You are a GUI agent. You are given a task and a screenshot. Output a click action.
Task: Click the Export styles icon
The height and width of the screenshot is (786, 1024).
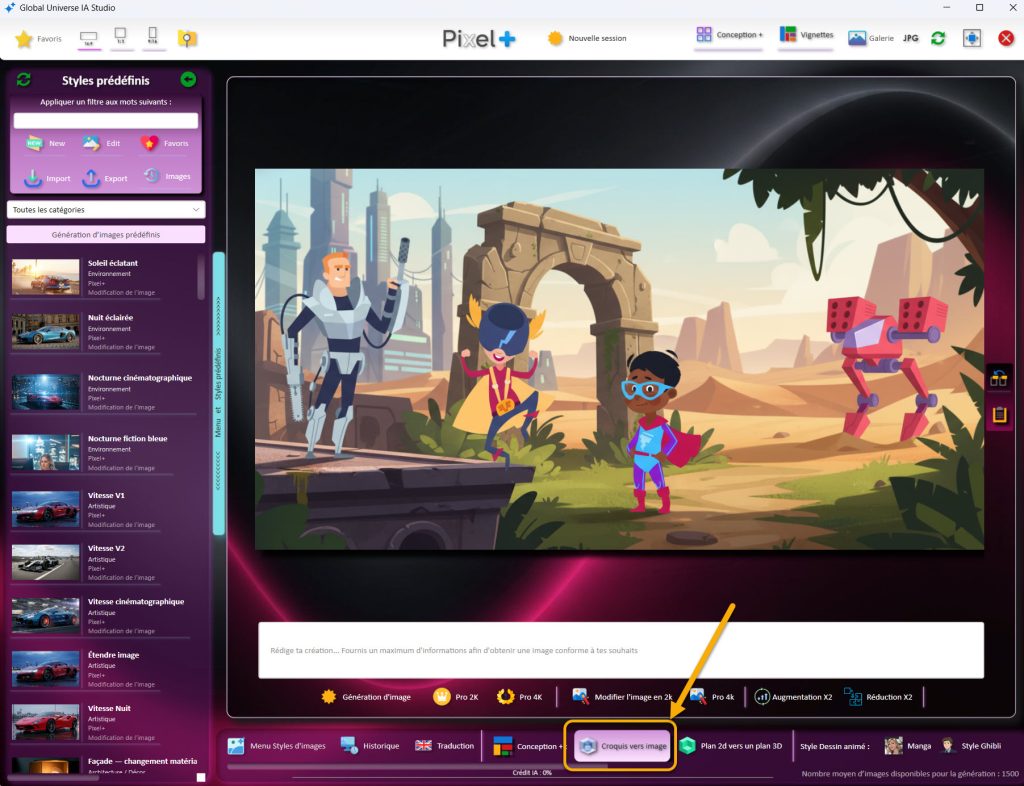91,178
